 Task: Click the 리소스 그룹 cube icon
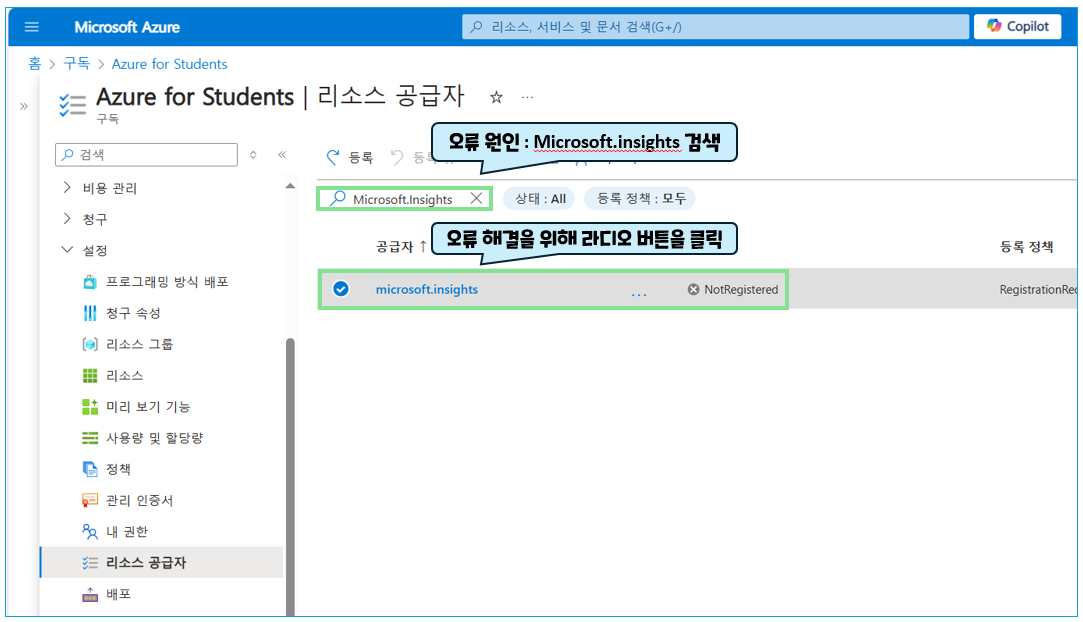click(x=90, y=344)
